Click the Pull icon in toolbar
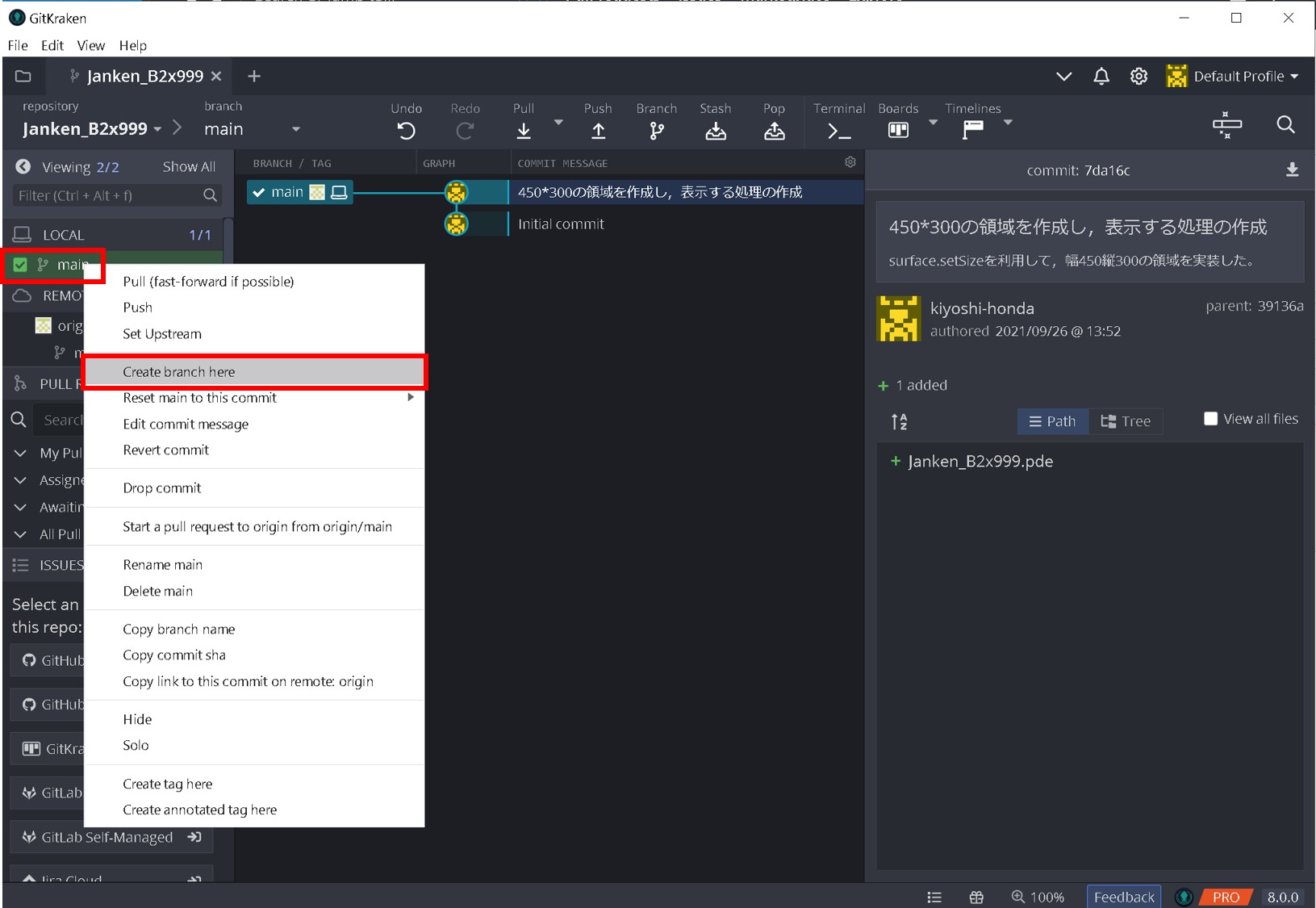The width and height of the screenshot is (1316, 908). [x=524, y=130]
